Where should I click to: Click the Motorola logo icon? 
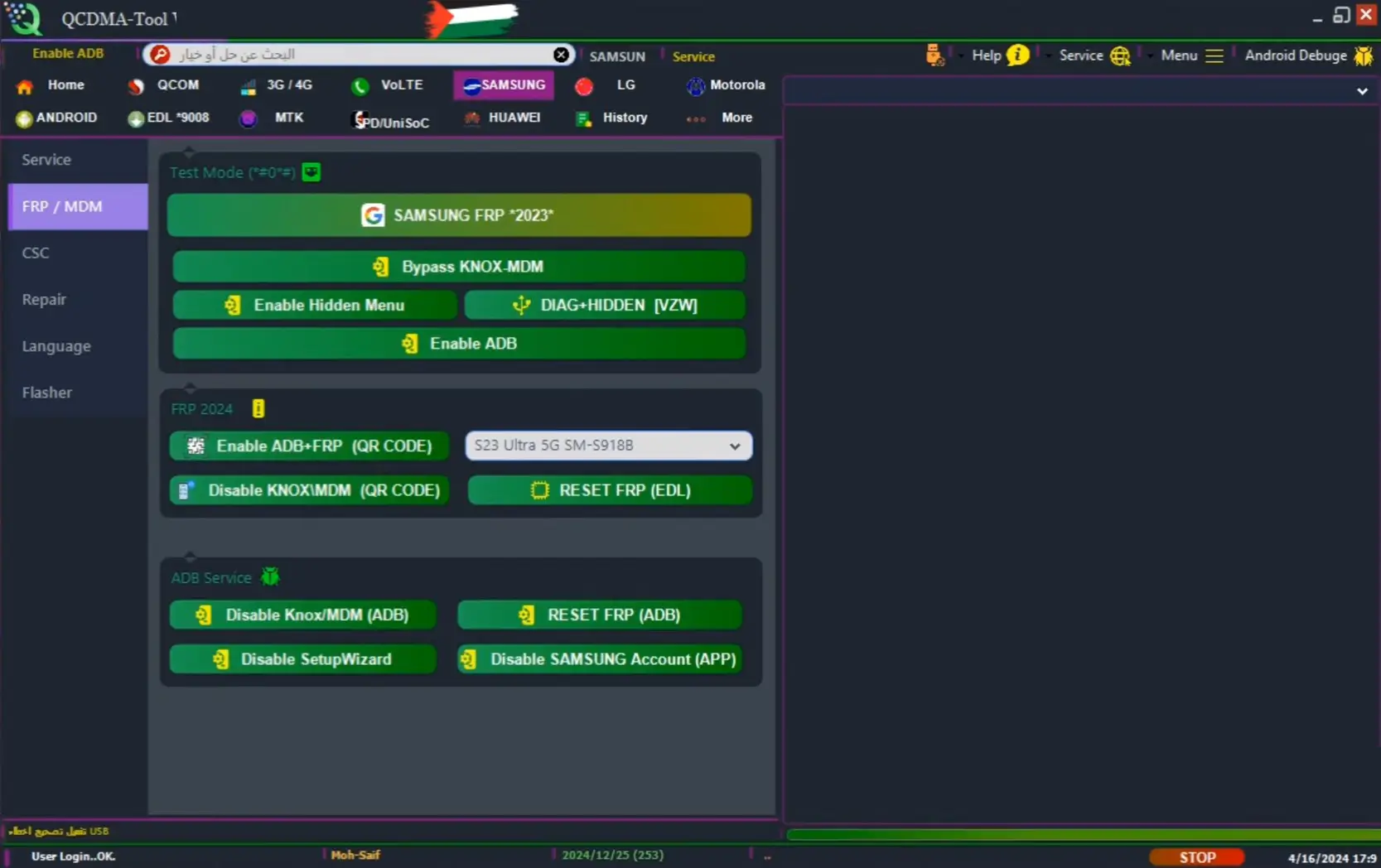click(x=696, y=86)
